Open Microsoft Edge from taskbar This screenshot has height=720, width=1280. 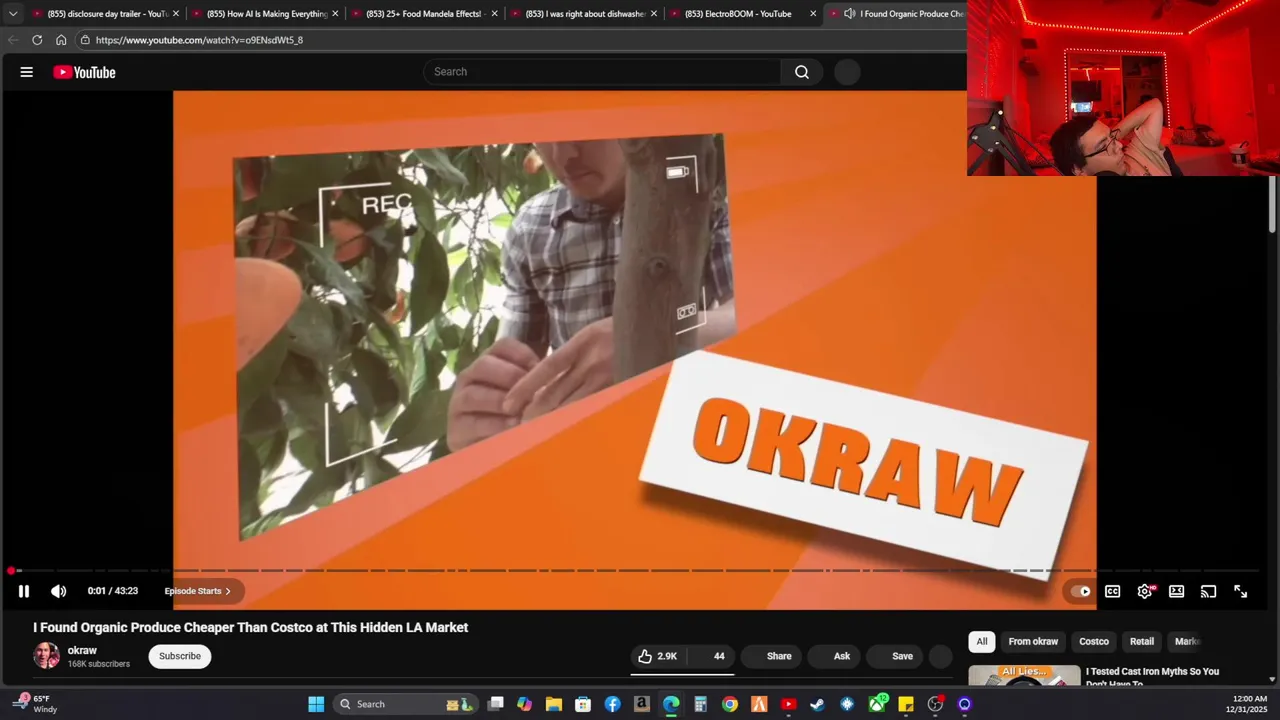tap(671, 704)
